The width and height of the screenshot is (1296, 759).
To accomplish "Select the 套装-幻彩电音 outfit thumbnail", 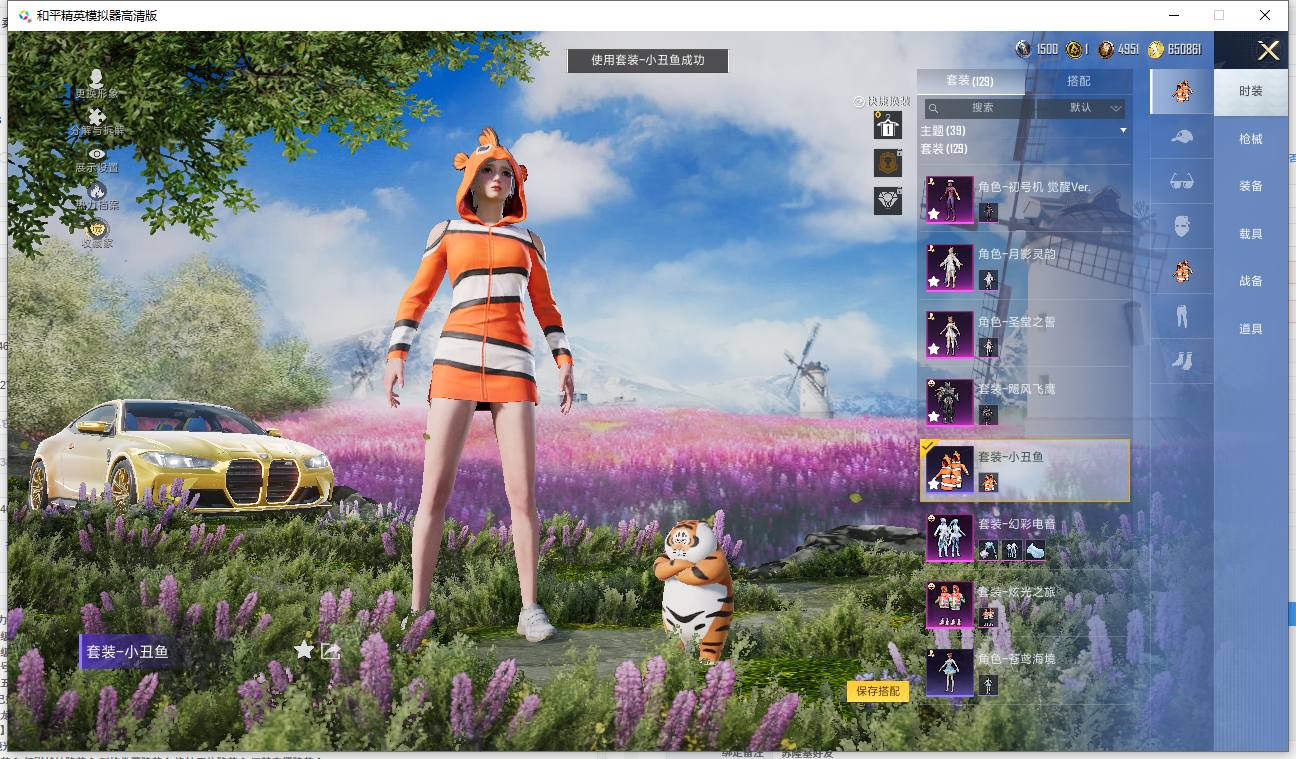I will coord(949,538).
